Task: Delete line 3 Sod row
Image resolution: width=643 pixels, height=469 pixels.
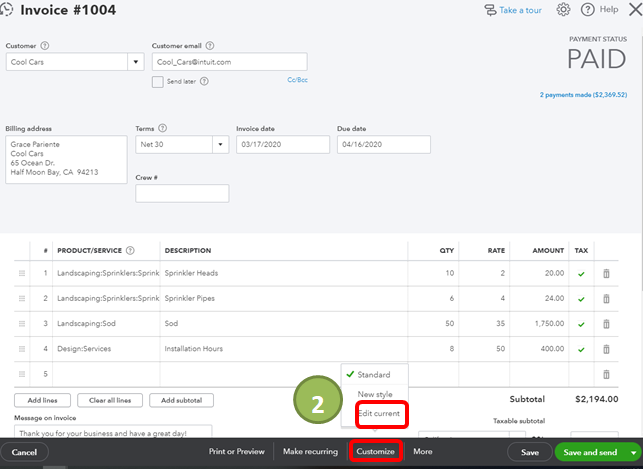Action: coord(606,324)
